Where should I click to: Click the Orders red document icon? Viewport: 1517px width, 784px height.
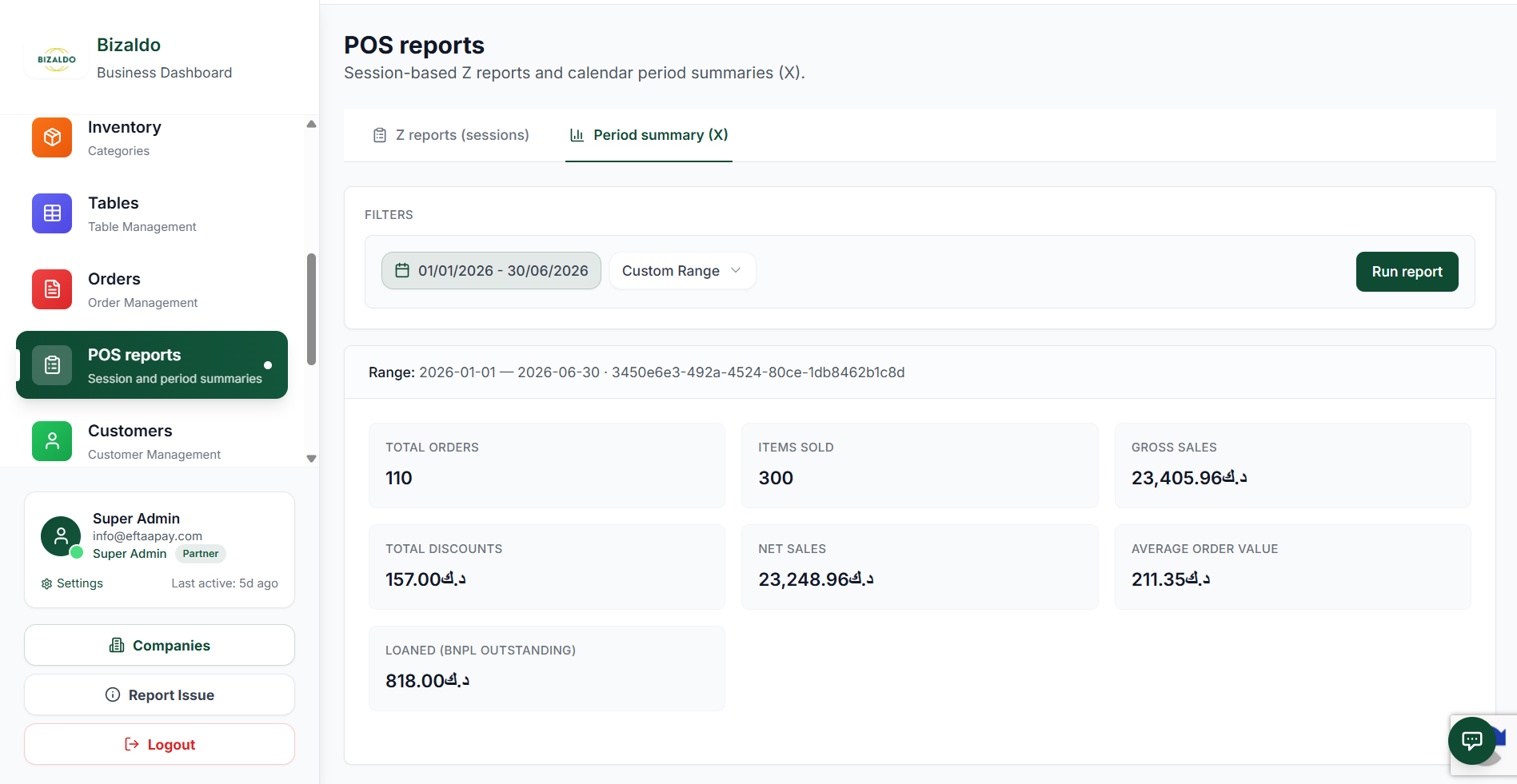tap(52, 289)
